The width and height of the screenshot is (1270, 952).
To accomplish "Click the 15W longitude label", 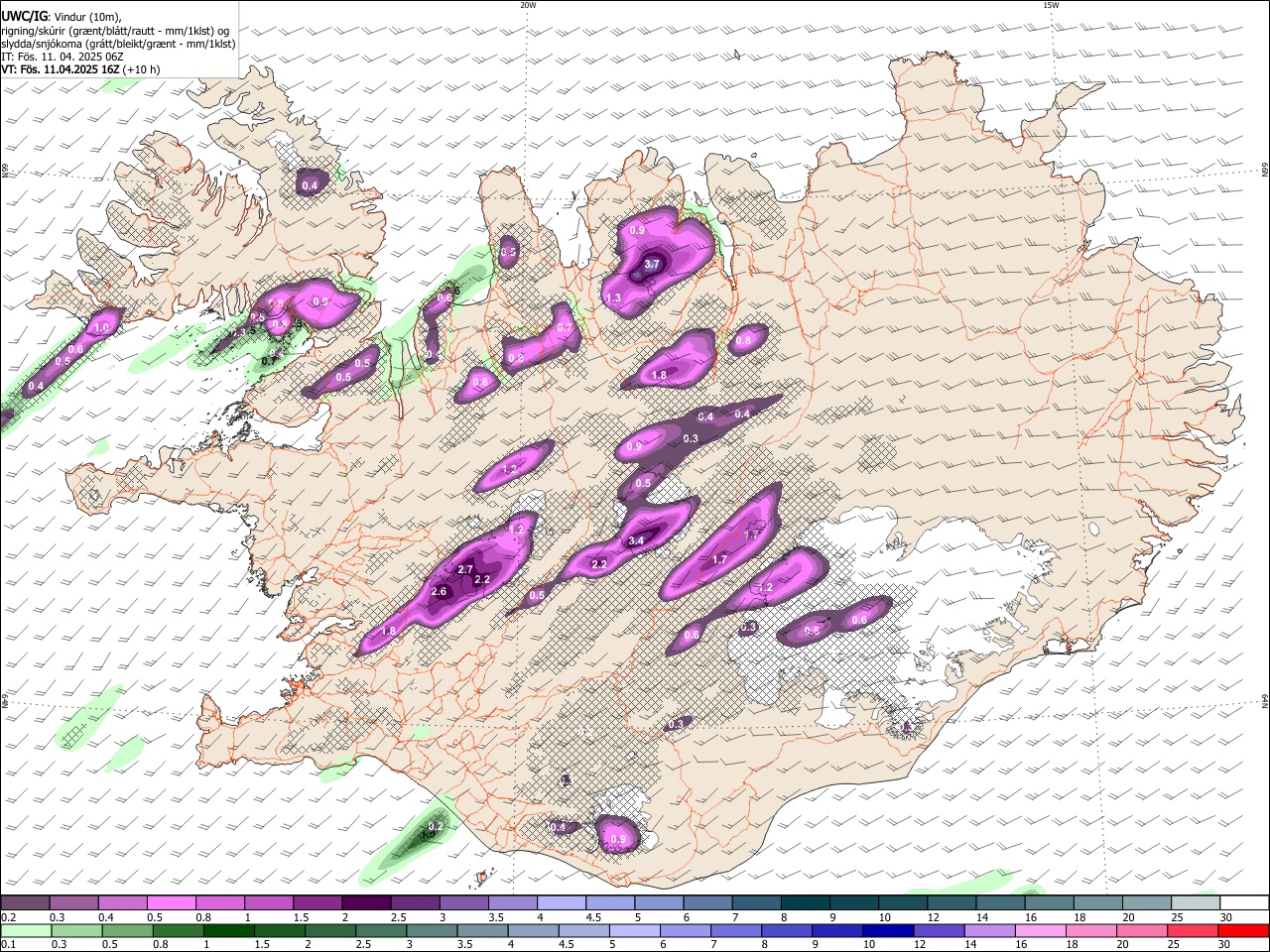I will pos(1051,5).
